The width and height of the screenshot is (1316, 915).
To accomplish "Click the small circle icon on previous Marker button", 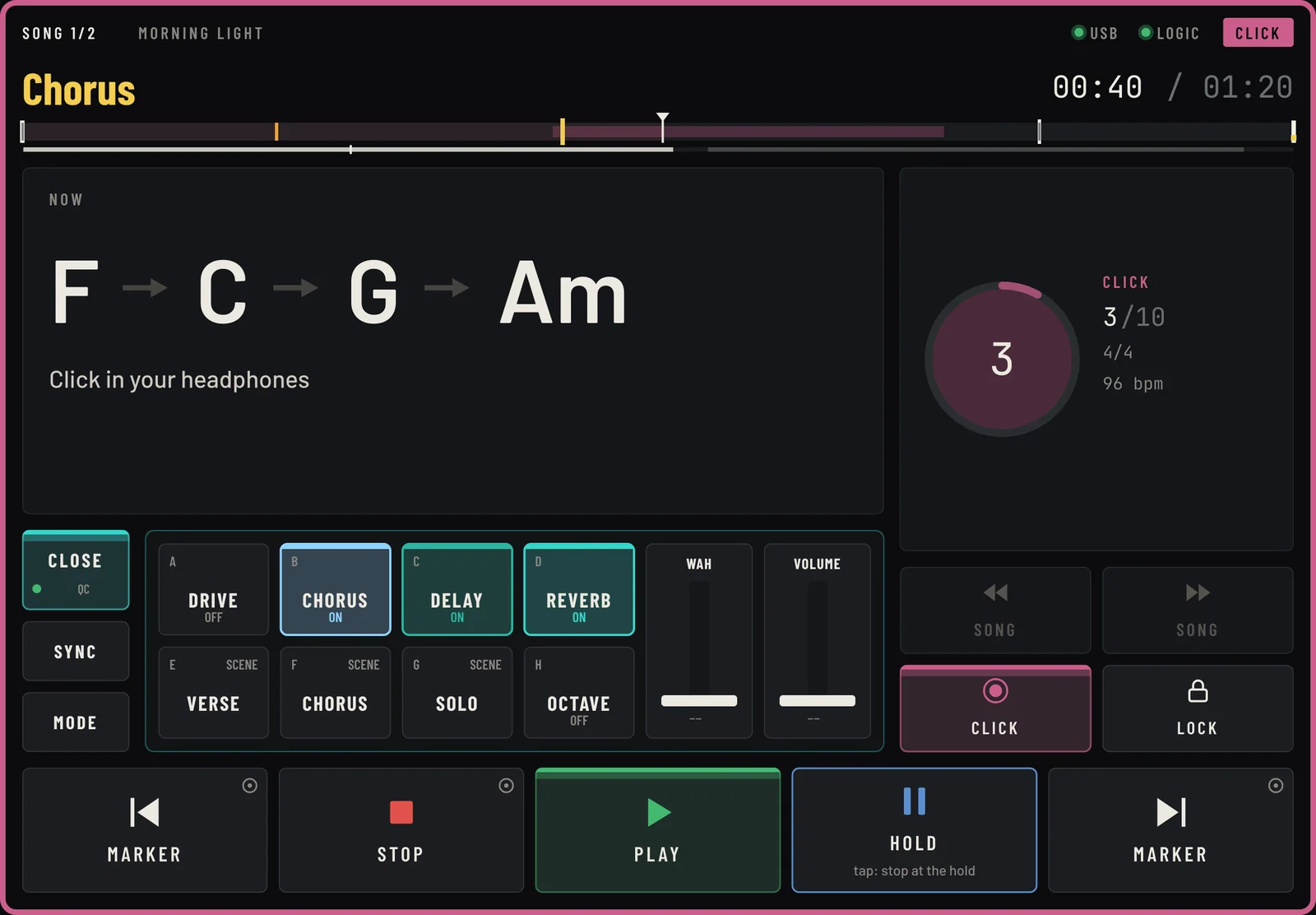I will pyautogui.click(x=250, y=786).
